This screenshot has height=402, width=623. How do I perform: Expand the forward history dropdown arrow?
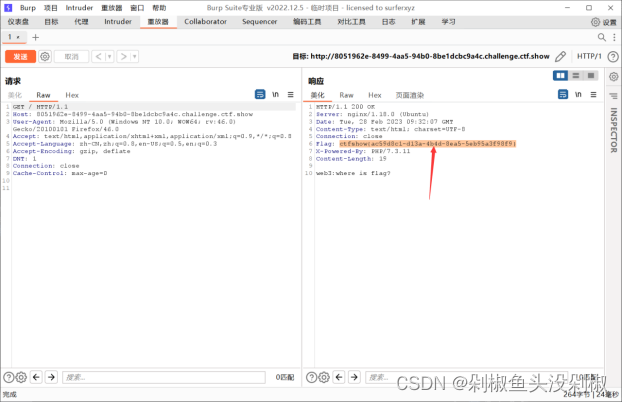[135, 56]
